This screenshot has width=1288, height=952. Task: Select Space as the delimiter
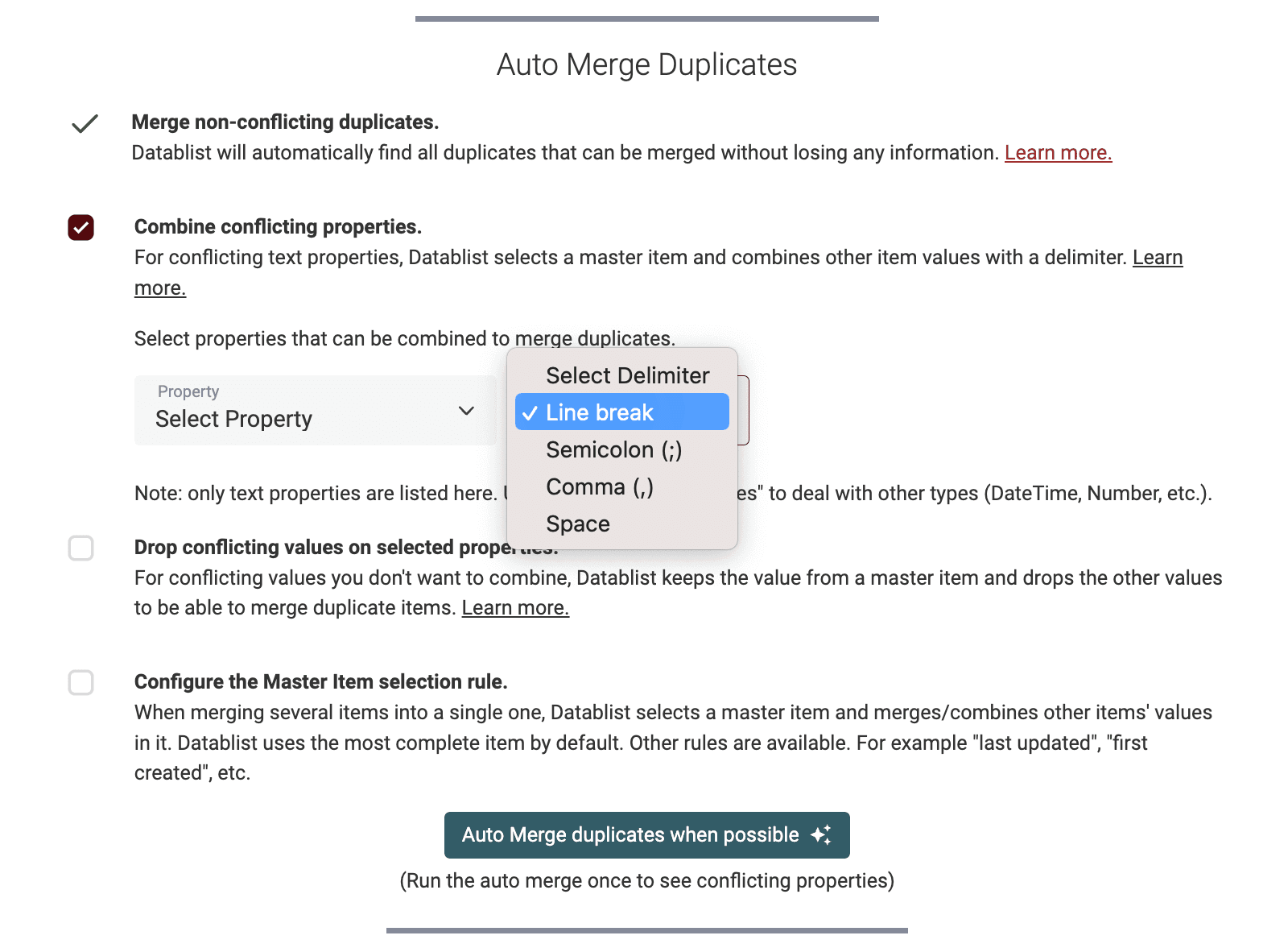click(576, 524)
